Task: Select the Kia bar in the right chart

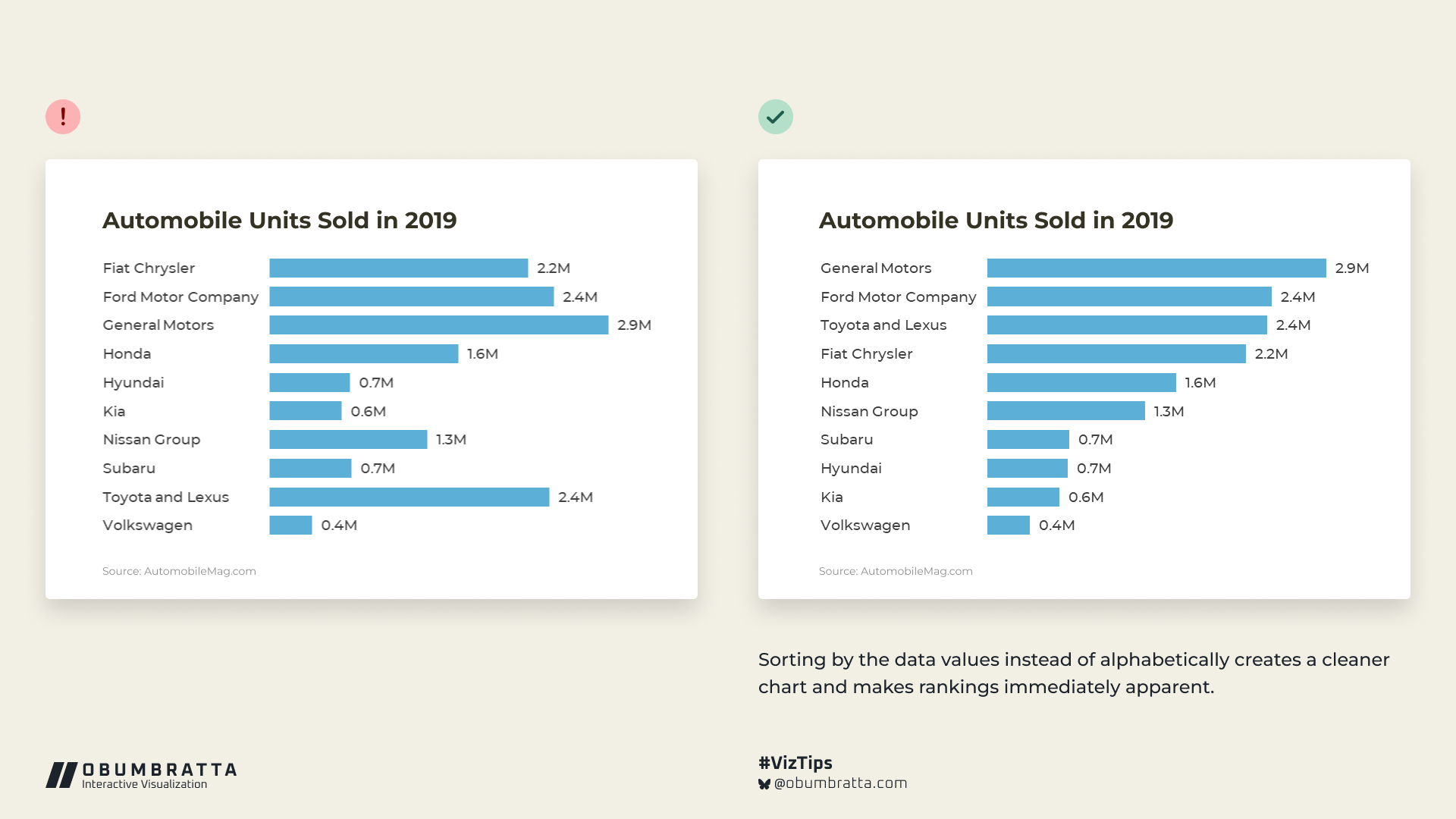Action: click(1023, 497)
